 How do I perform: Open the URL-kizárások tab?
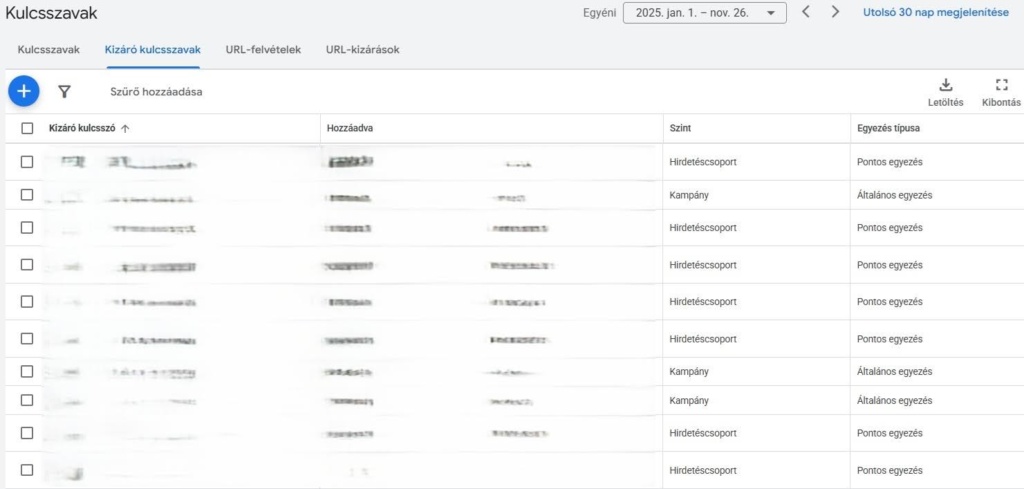pyautogui.click(x=362, y=50)
